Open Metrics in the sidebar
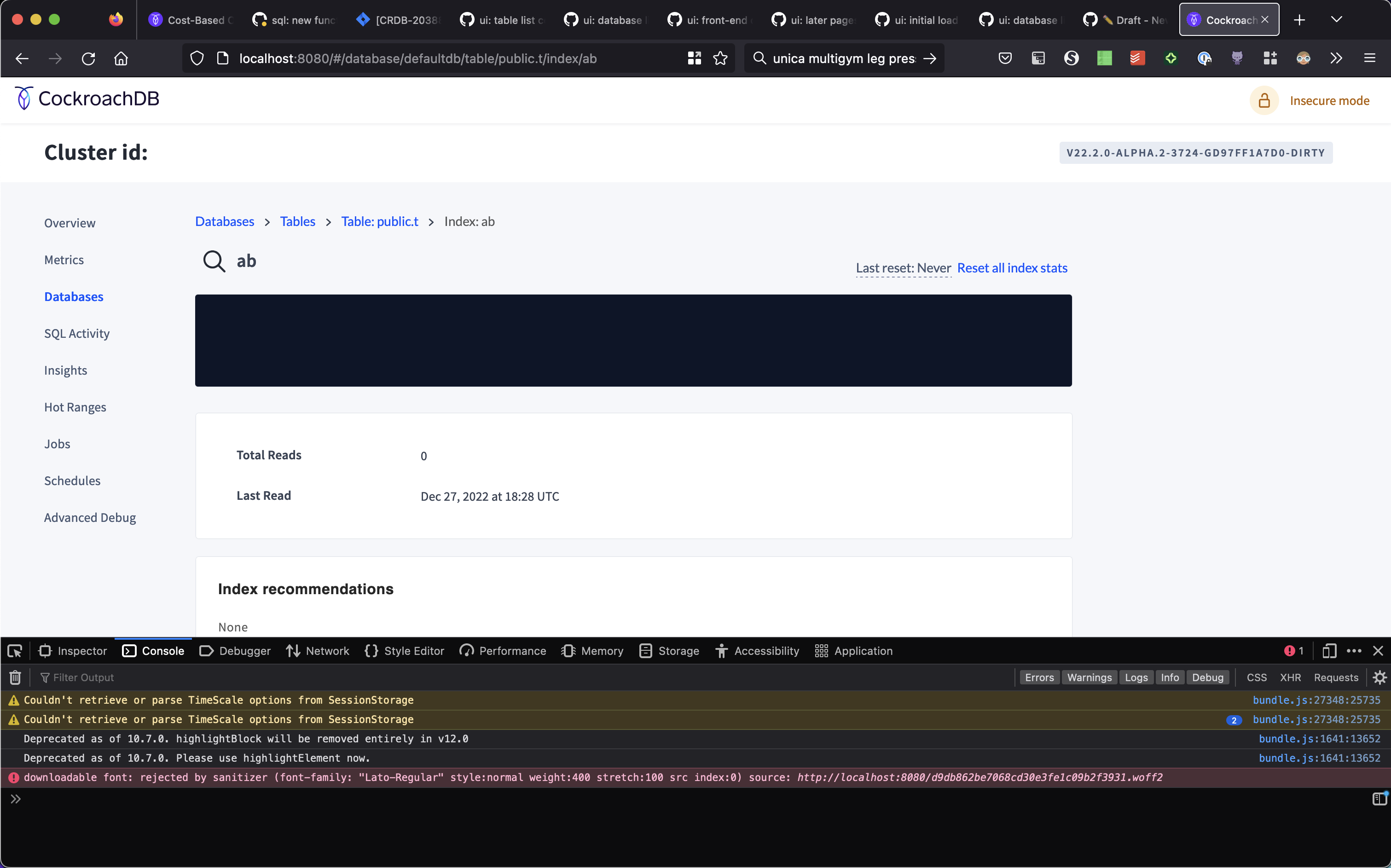This screenshot has height=868, width=1391. coord(64,260)
